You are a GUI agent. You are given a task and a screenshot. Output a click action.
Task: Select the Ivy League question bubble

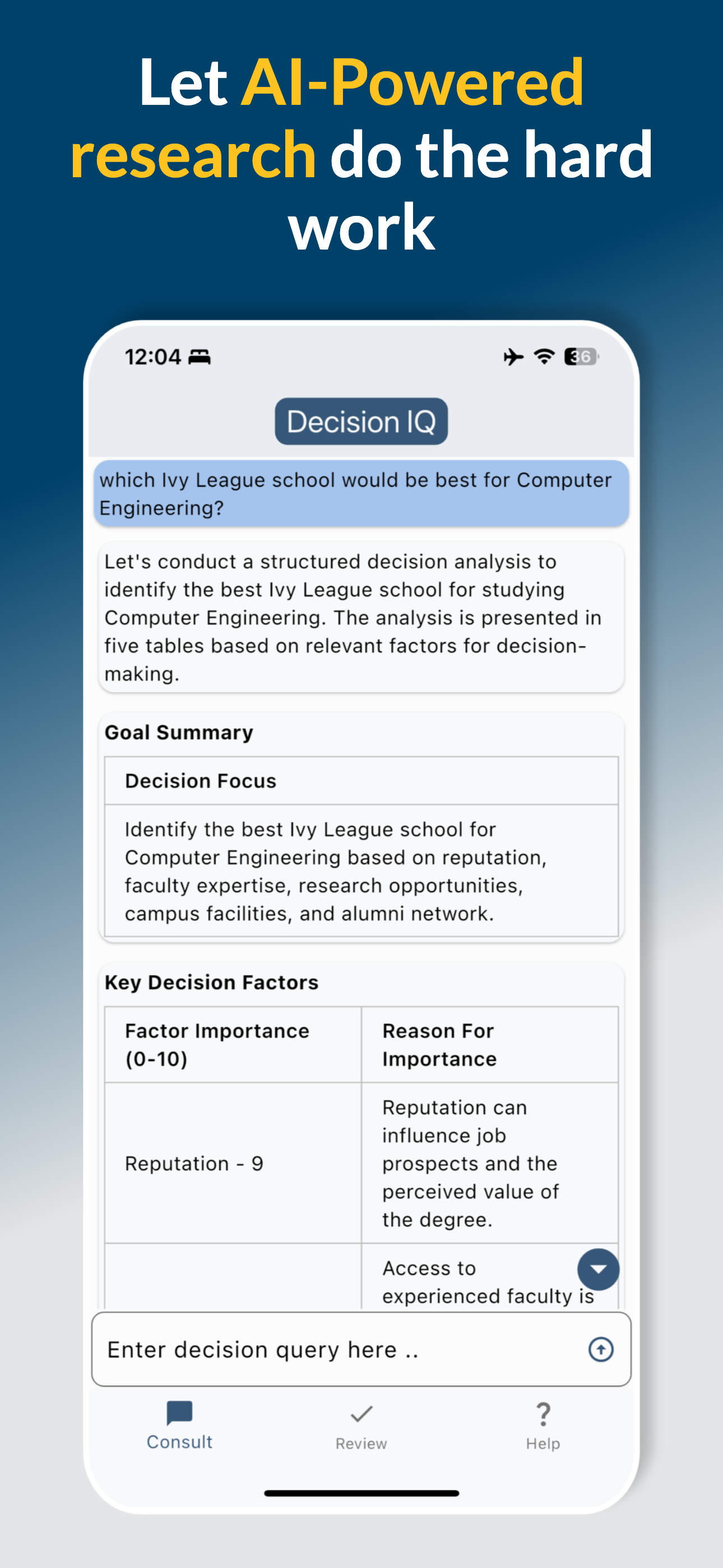click(361, 494)
